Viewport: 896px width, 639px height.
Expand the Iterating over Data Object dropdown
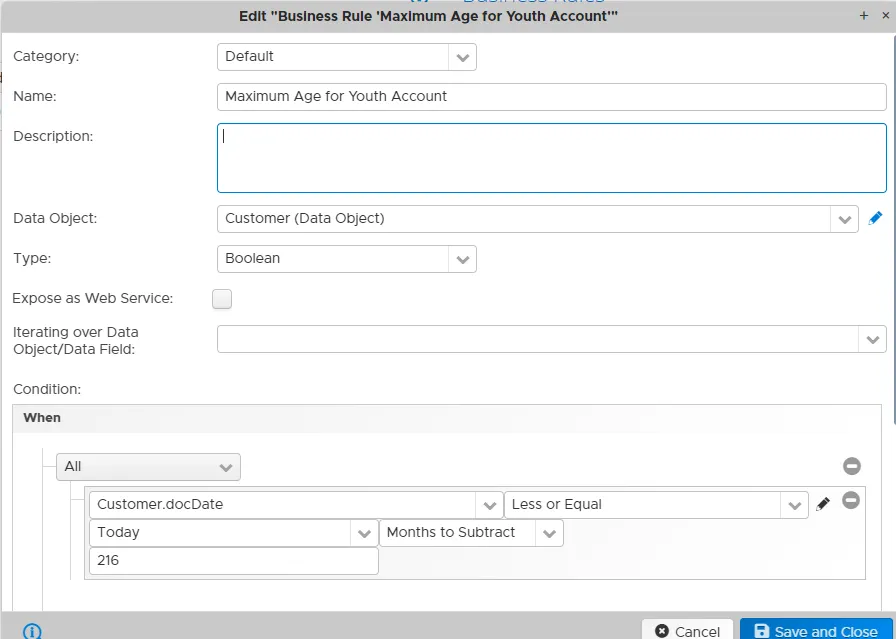pyautogui.click(x=551, y=339)
